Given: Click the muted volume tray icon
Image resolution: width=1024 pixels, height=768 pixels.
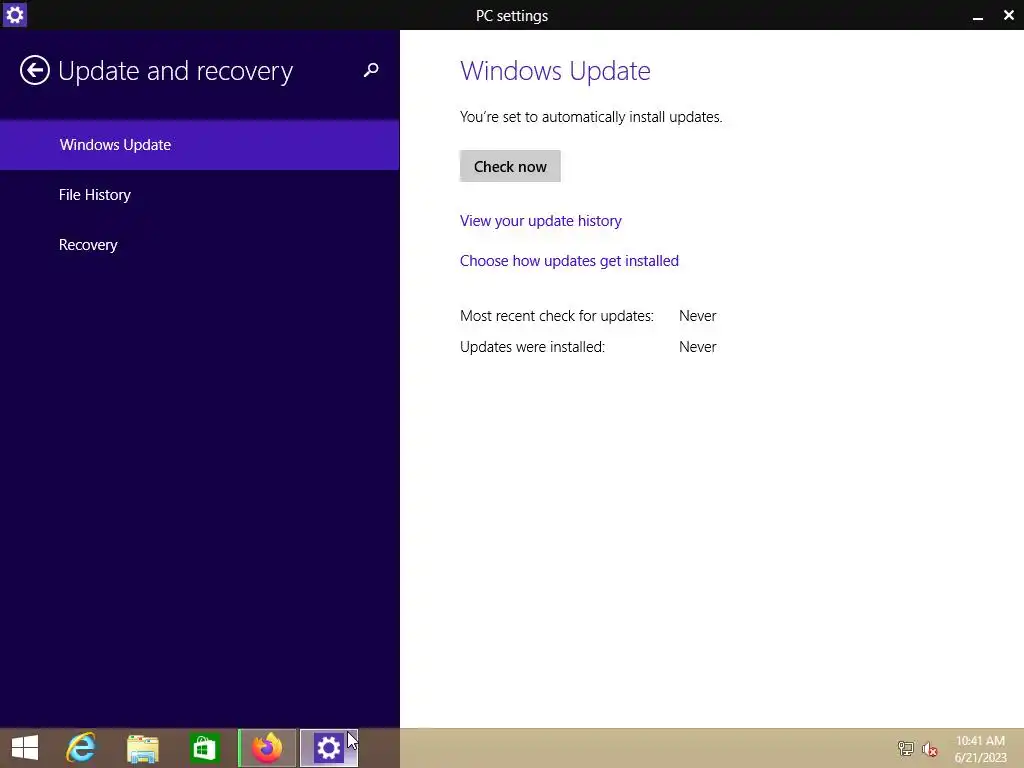Looking at the screenshot, I should (x=930, y=748).
